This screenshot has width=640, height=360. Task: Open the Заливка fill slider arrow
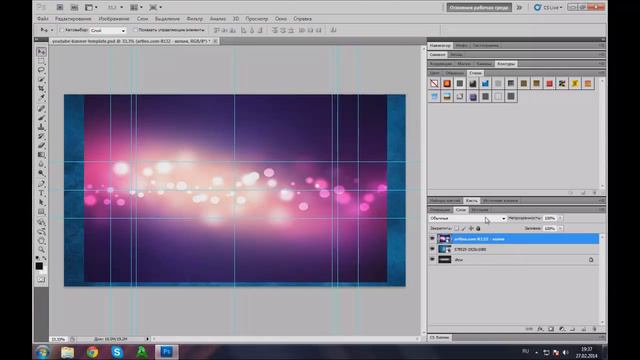(x=560, y=229)
